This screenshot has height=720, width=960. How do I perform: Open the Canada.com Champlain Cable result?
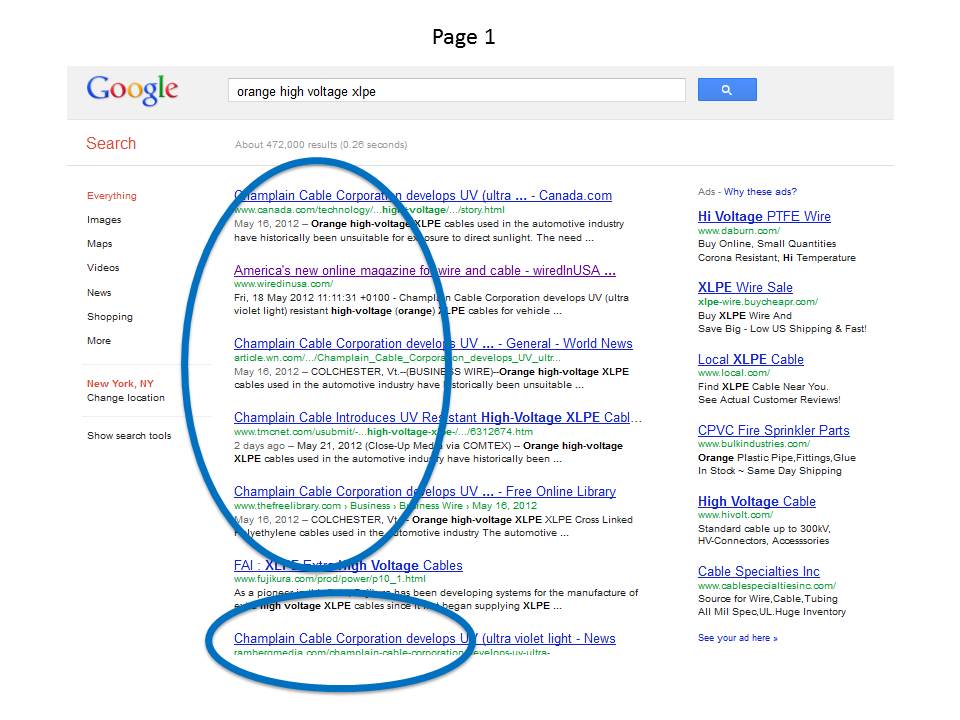422,195
